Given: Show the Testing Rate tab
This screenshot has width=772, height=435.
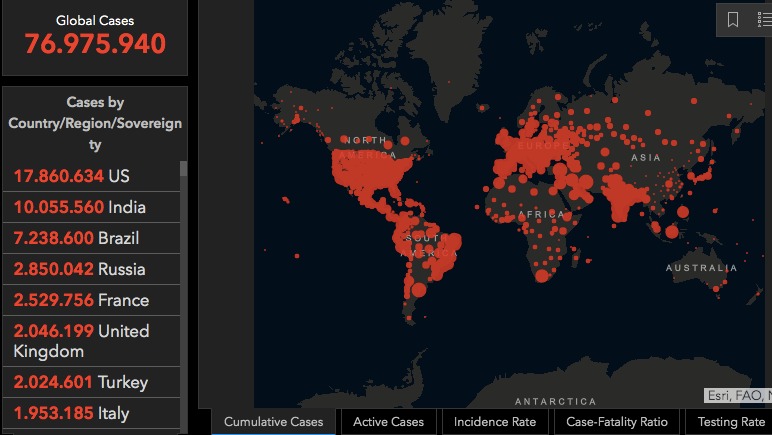Looking at the screenshot, I should [x=730, y=422].
